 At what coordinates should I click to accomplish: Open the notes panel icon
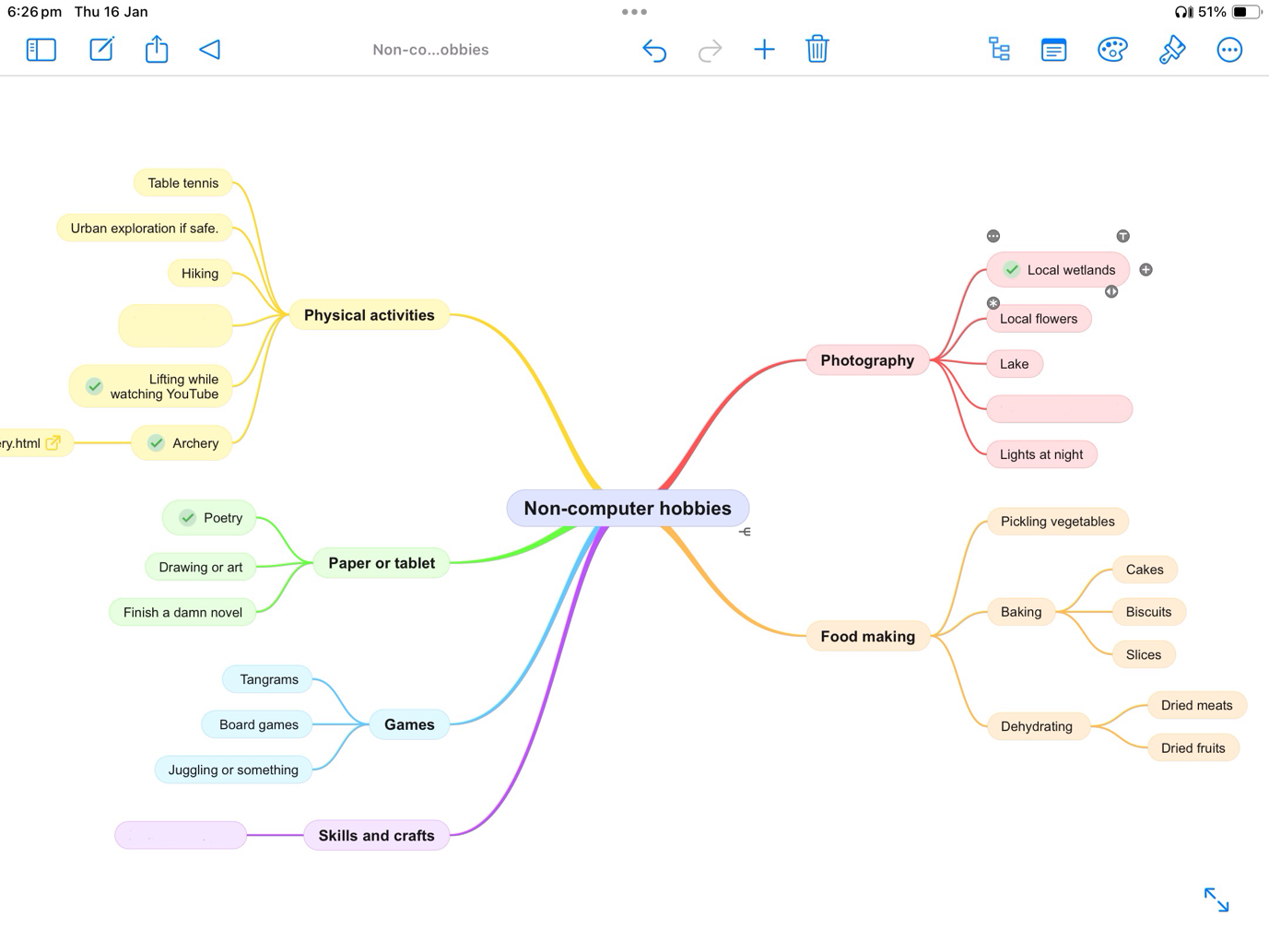pos(1053,50)
